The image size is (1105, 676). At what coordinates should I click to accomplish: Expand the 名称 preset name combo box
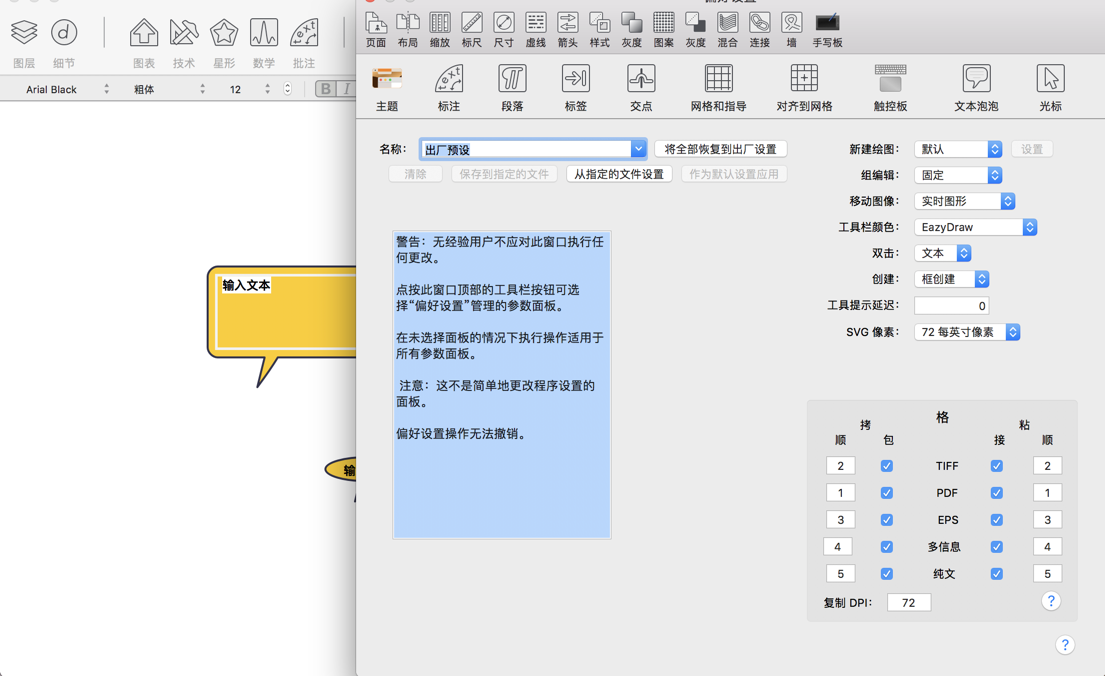tap(638, 149)
